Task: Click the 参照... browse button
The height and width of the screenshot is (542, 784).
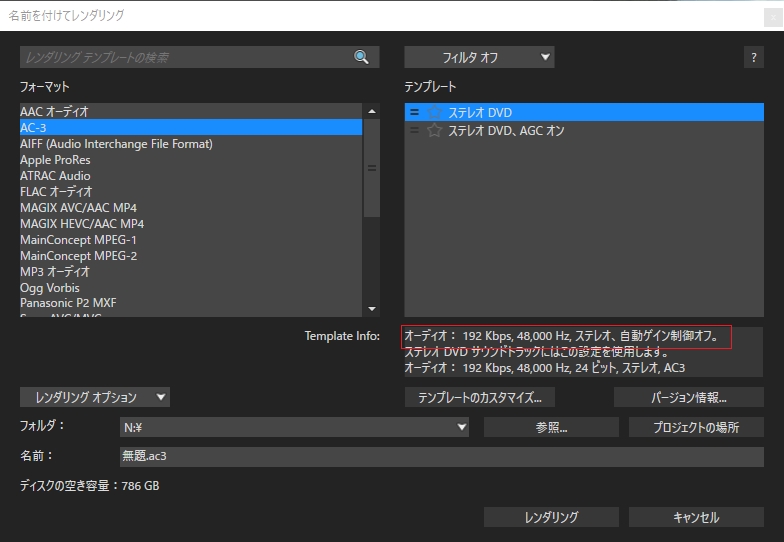Action: point(551,427)
